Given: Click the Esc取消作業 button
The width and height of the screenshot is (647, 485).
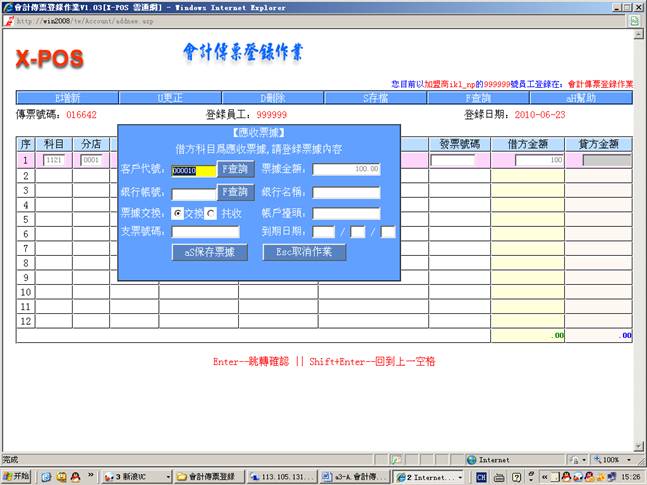Looking at the screenshot, I should (x=311, y=252).
